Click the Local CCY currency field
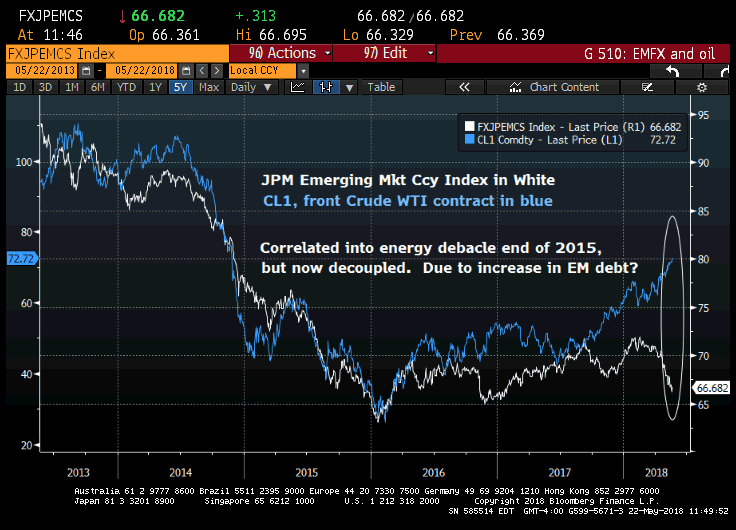 (262, 71)
